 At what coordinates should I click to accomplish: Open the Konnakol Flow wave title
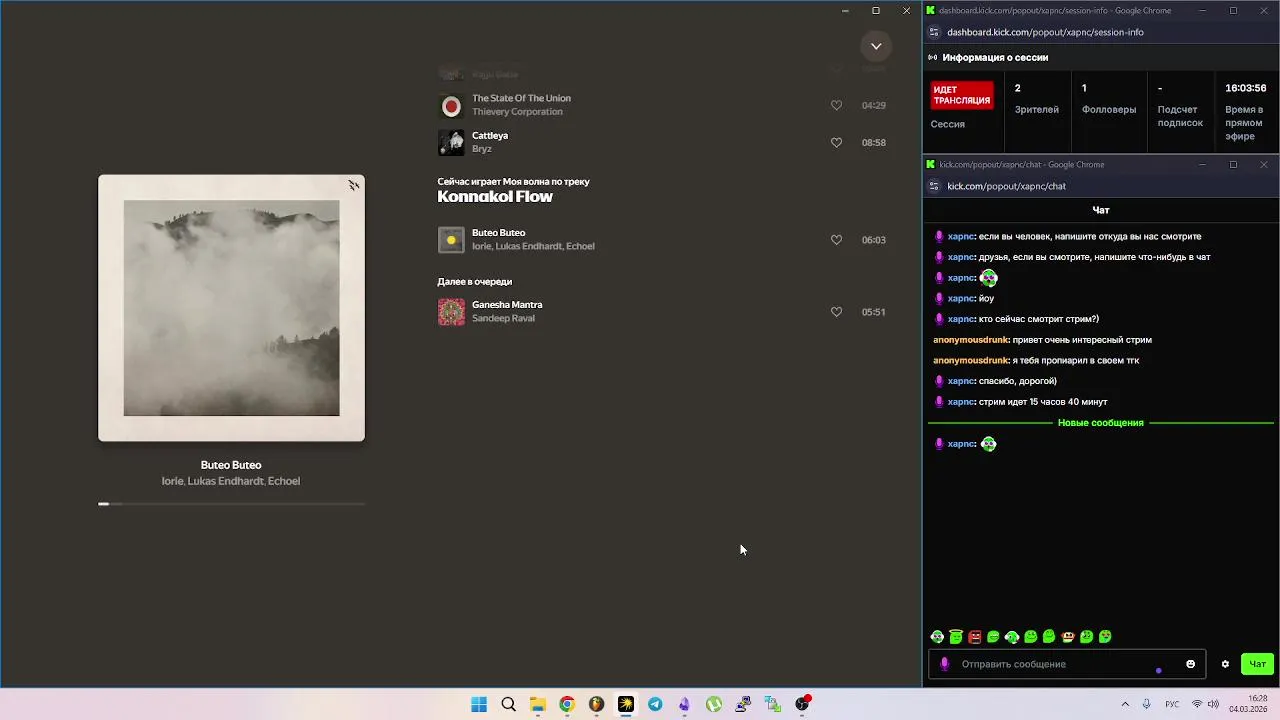point(495,197)
